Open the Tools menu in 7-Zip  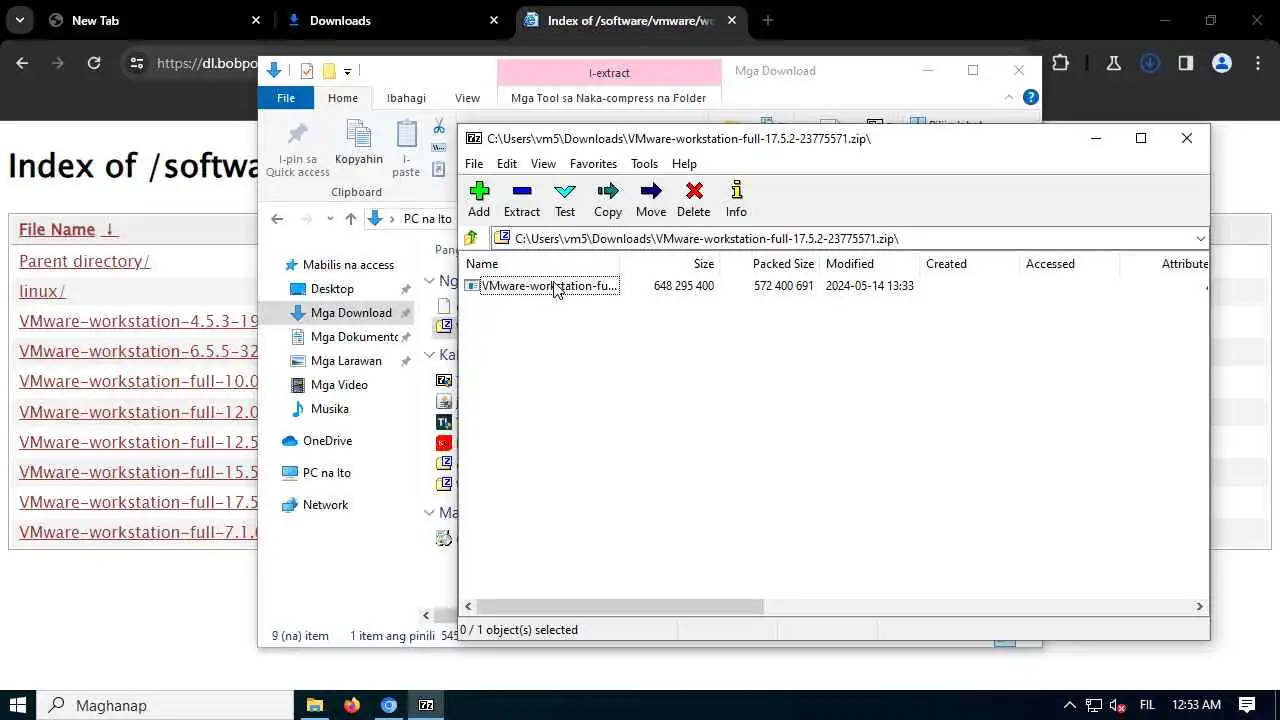click(x=644, y=164)
